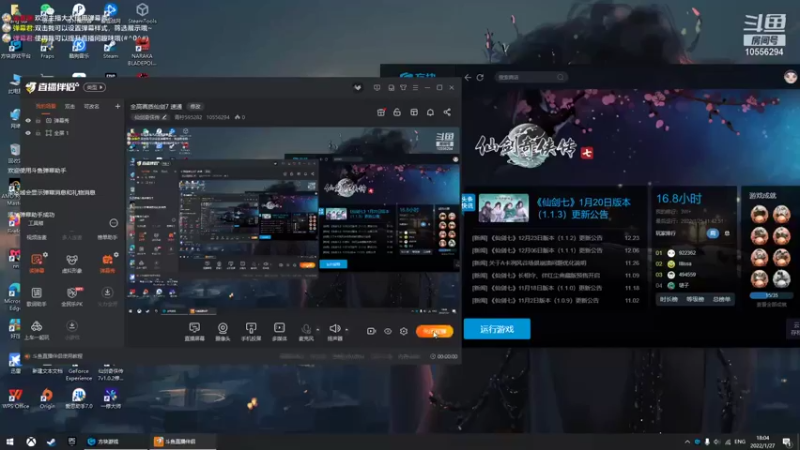Add a new scene with the plus icon
This screenshot has height=450, width=800.
pyautogui.click(x=117, y=106)
